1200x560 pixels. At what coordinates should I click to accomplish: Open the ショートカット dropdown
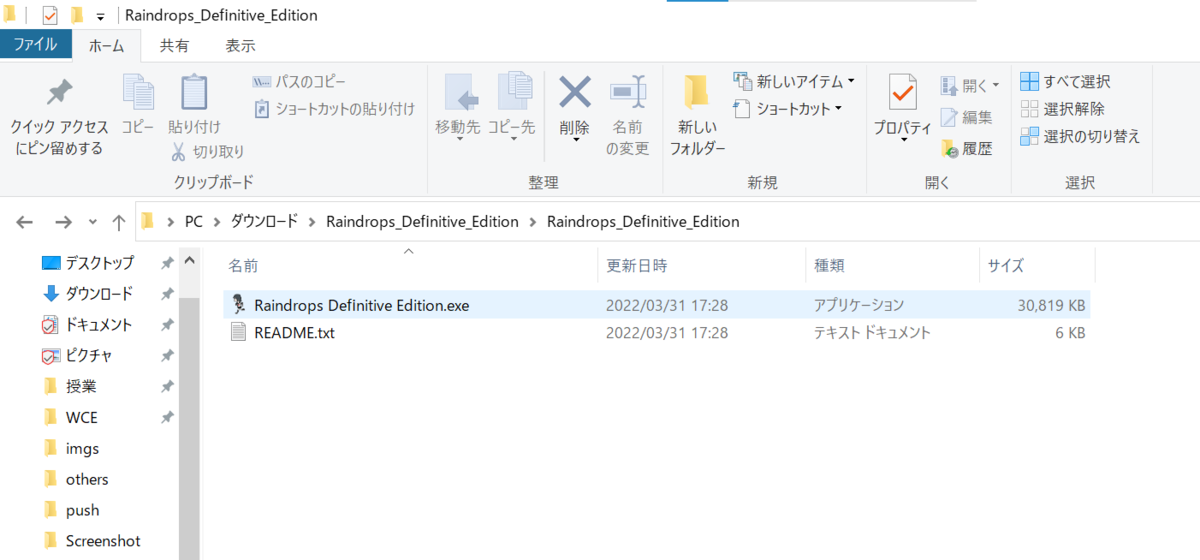(x=787, y=108)
